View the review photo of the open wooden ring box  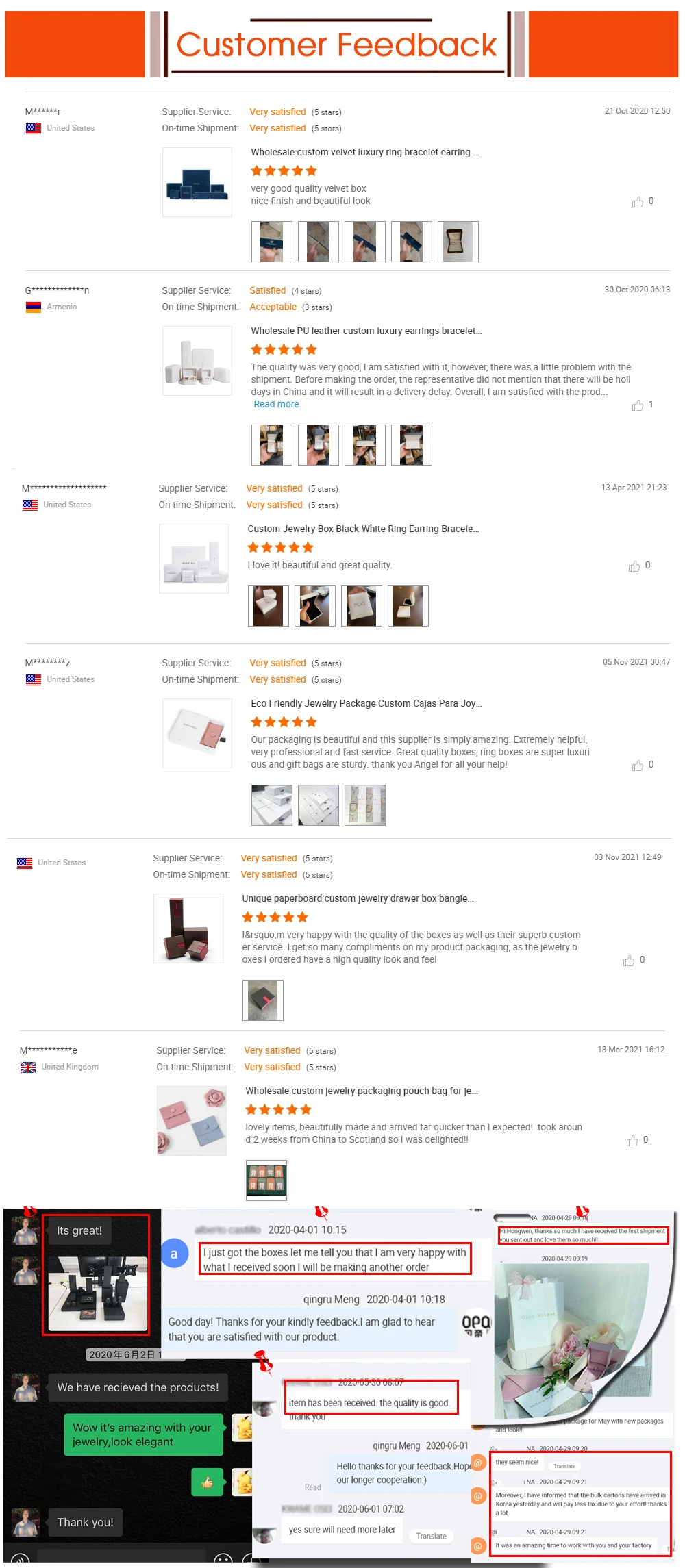click(458, 242)
